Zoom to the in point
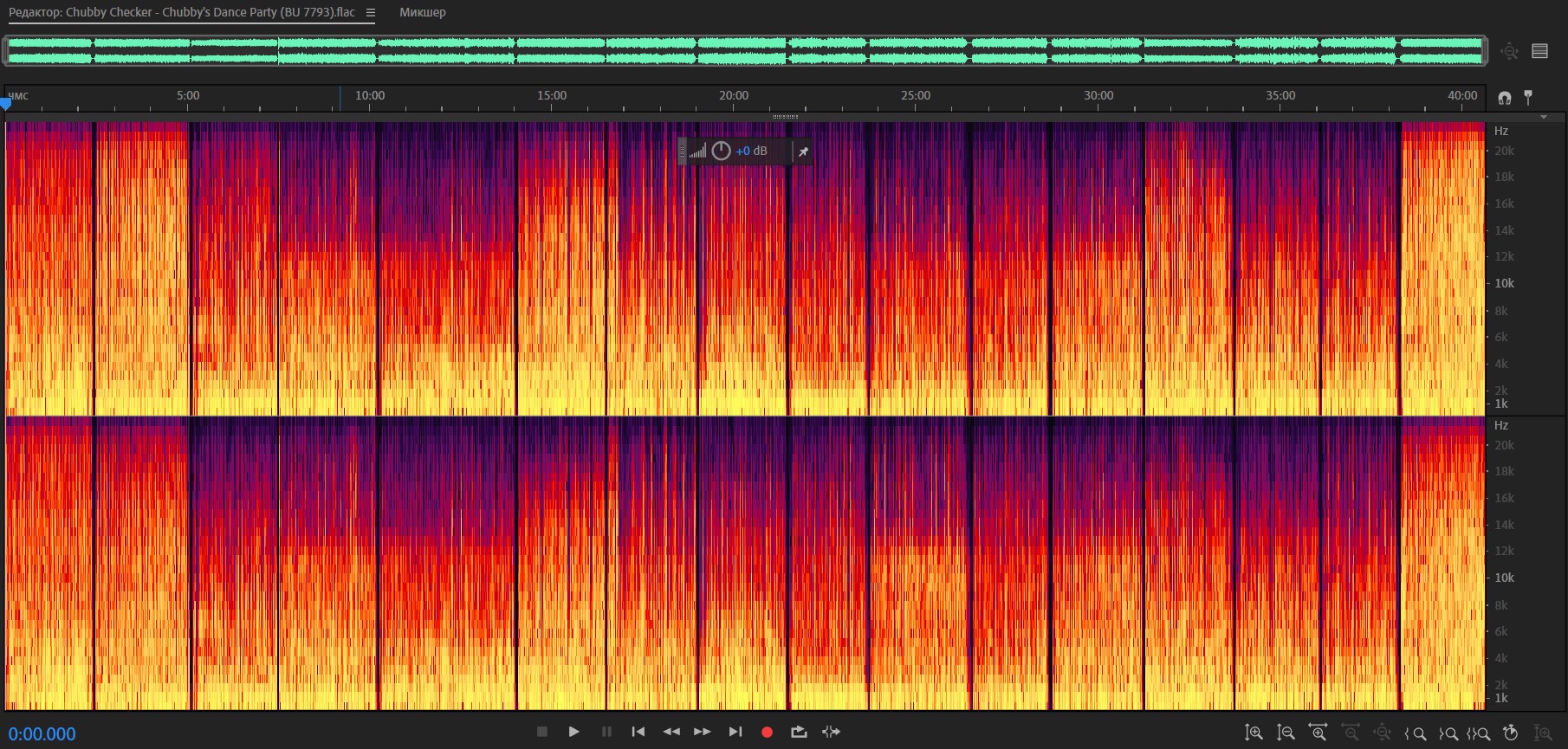The image size is (1568, 749). click(1415, 733)
